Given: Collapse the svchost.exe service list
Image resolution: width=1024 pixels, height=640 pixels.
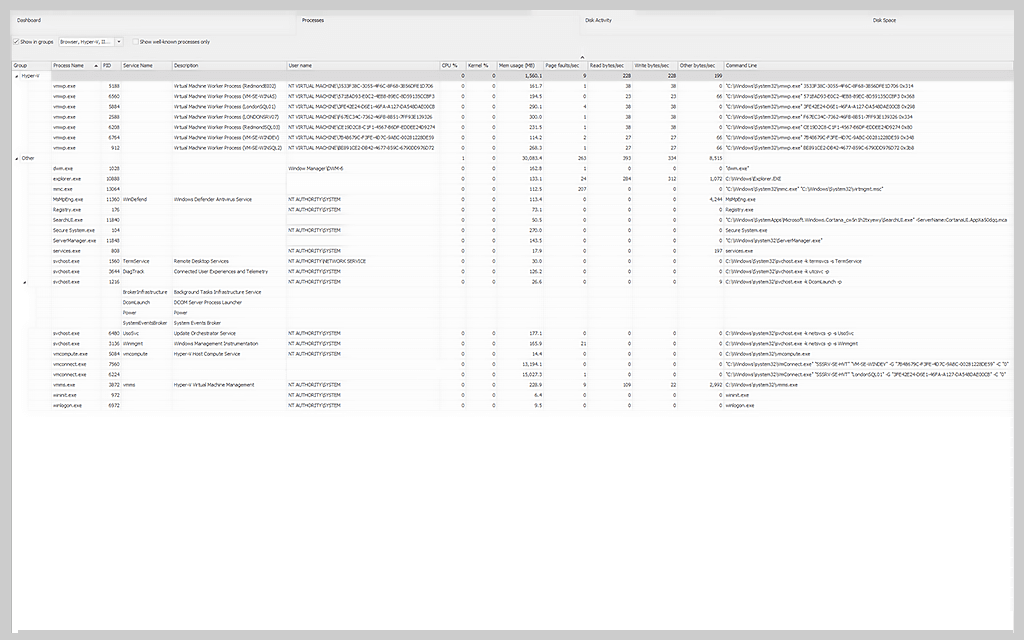Looking at the screenshot, I should click(23, 281).
